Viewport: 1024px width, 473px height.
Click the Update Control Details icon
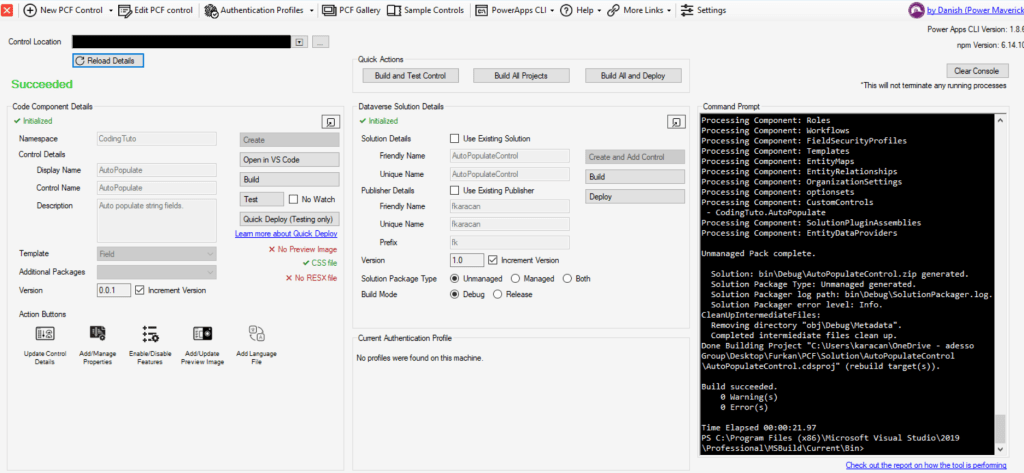45,334
